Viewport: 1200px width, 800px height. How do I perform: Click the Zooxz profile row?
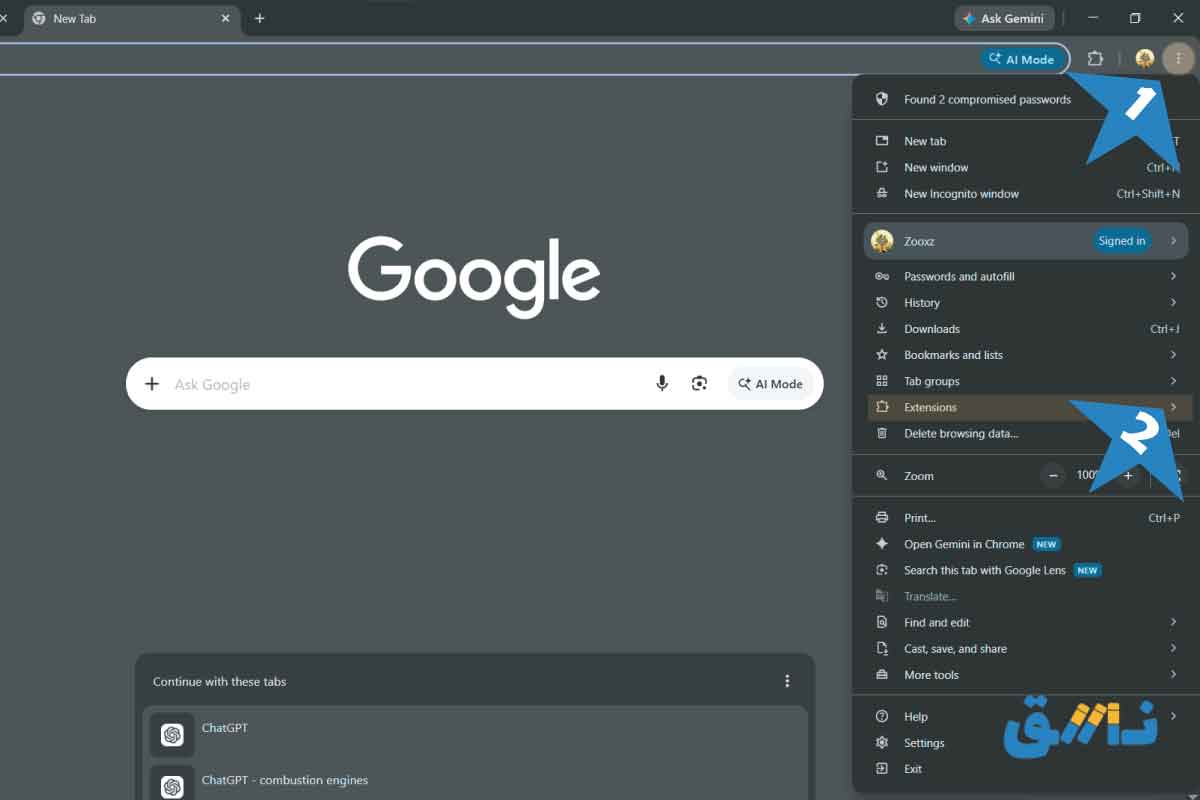(1025, 240)
